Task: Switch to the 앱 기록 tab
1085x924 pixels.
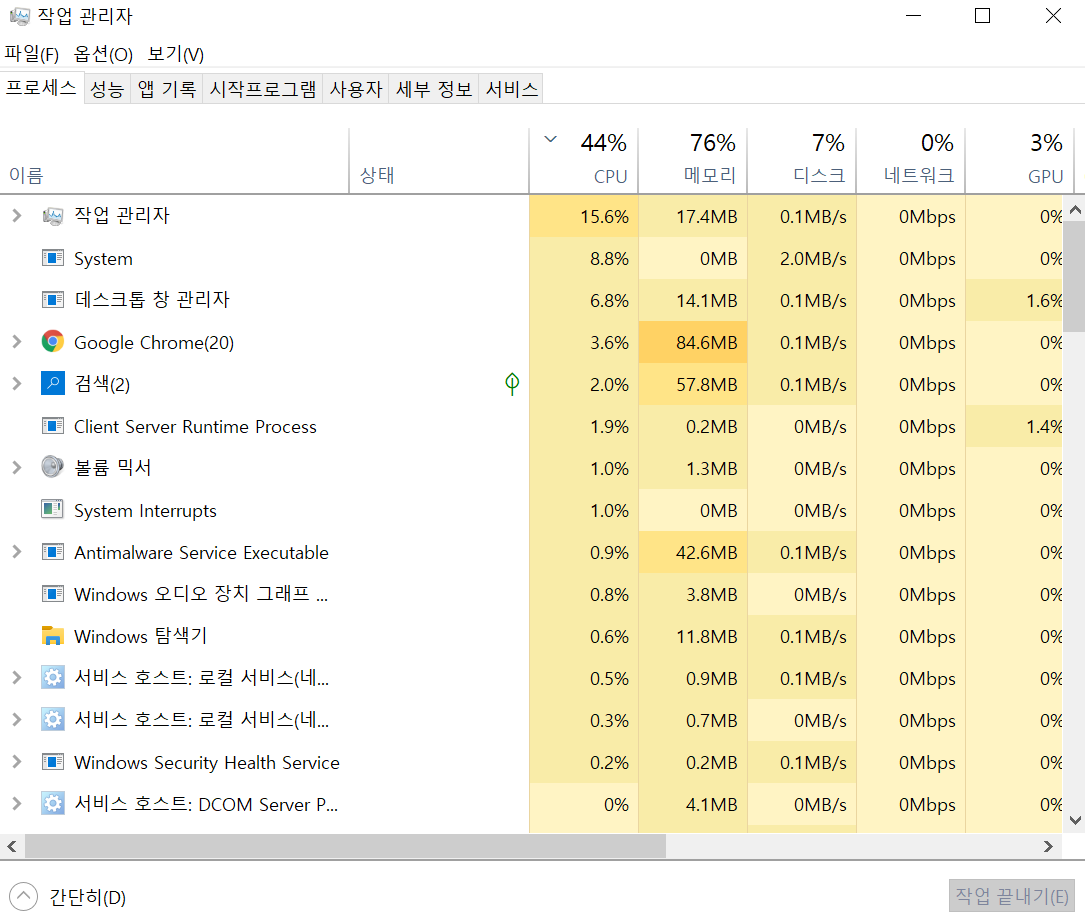Action: (167, 89)
